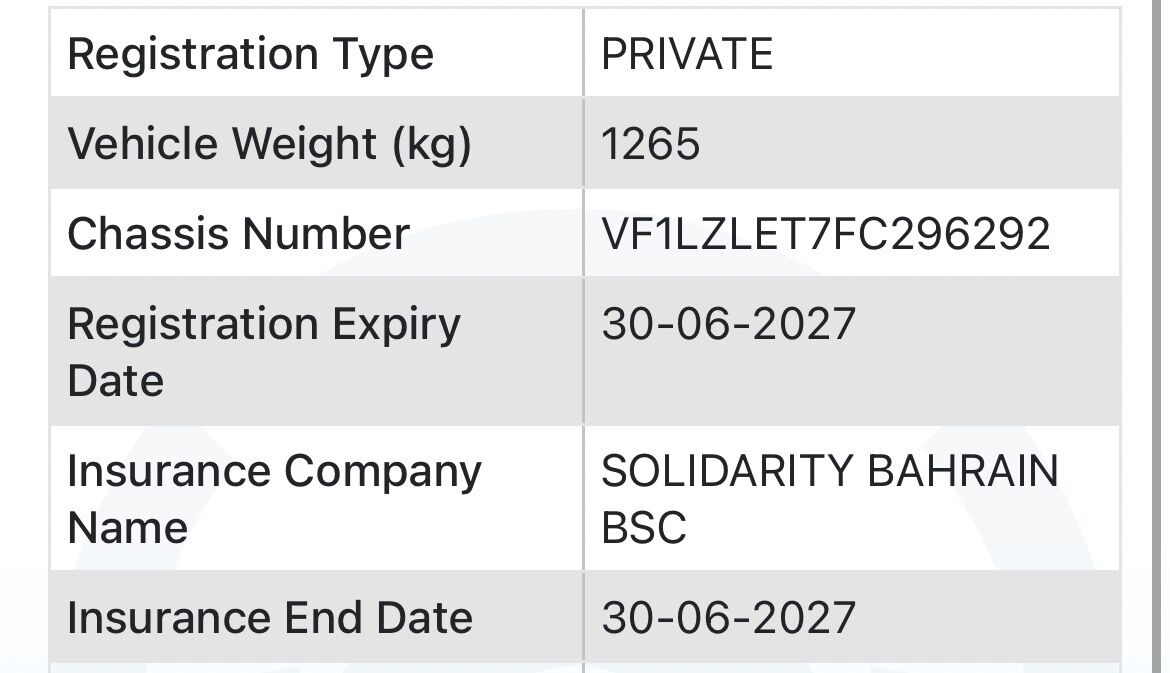Click the word Company in label
This screenshot has height=673, width=1170.
coord(383,473)
